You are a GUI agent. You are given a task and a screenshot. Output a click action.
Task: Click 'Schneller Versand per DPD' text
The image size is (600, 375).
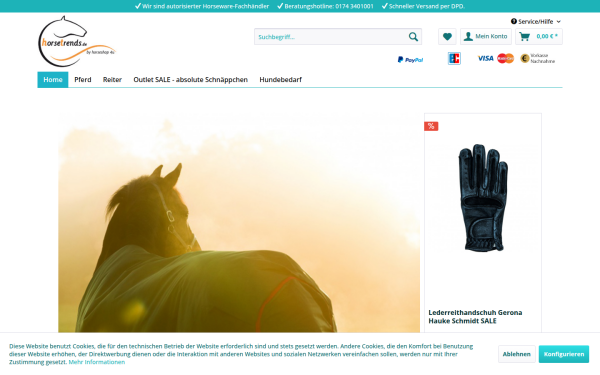[x=427, y=6]
